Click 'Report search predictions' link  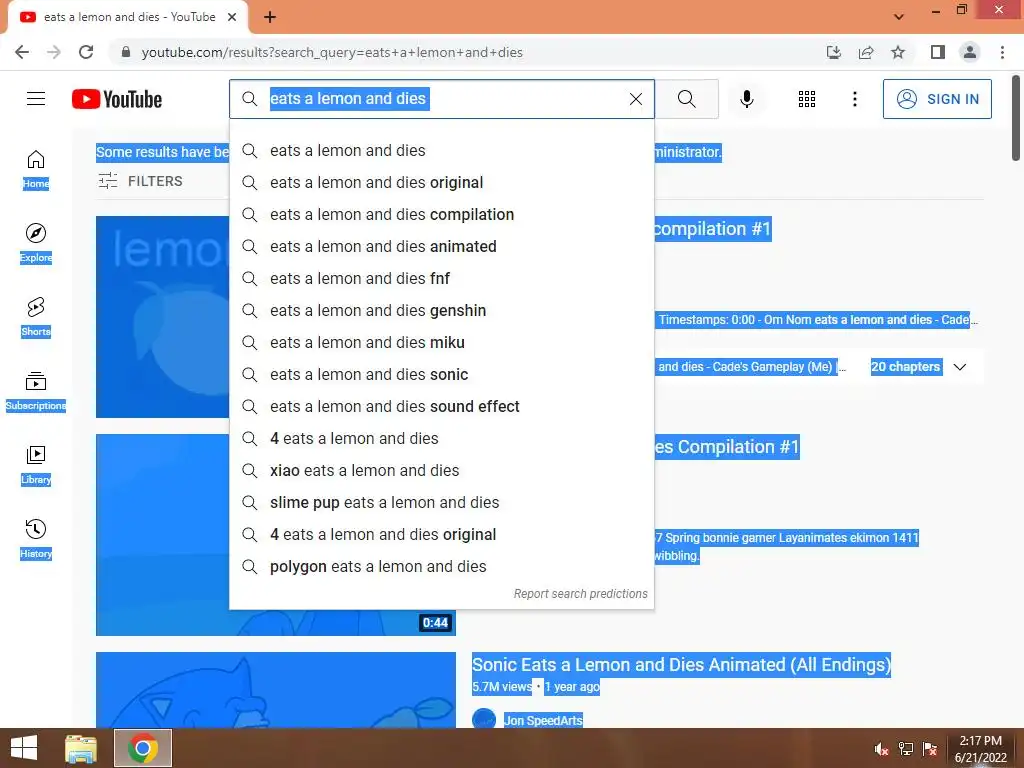click(580, 594)
